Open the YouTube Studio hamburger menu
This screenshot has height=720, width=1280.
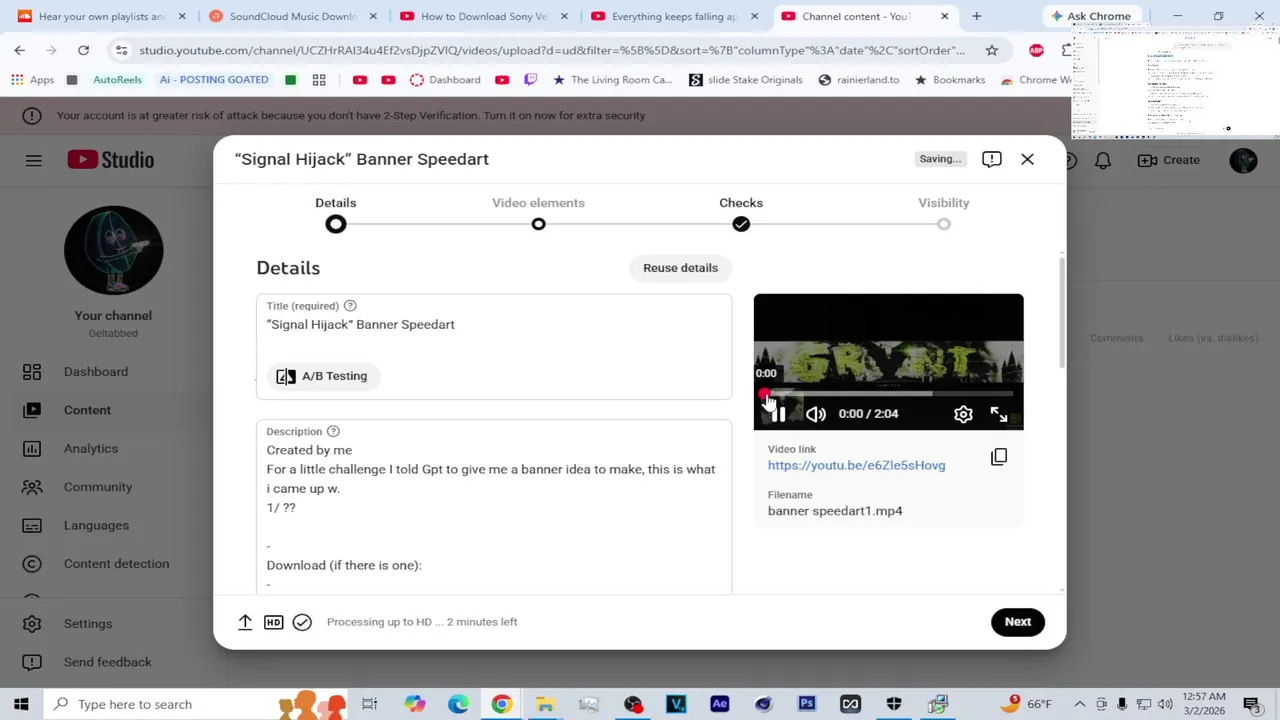[33, 160]
